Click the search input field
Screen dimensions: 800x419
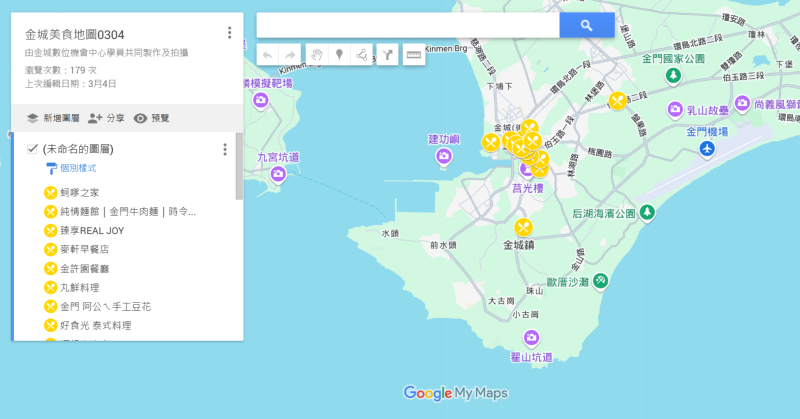pos(408,25)
